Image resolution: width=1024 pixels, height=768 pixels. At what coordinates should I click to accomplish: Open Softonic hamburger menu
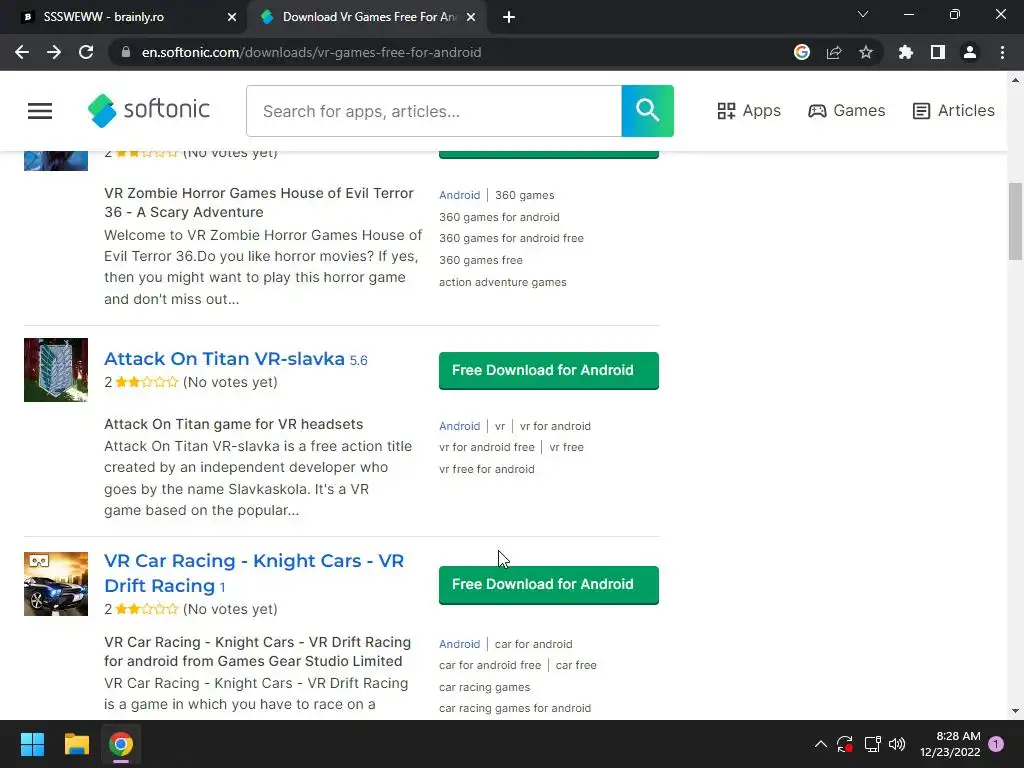(x=40, y=111)
